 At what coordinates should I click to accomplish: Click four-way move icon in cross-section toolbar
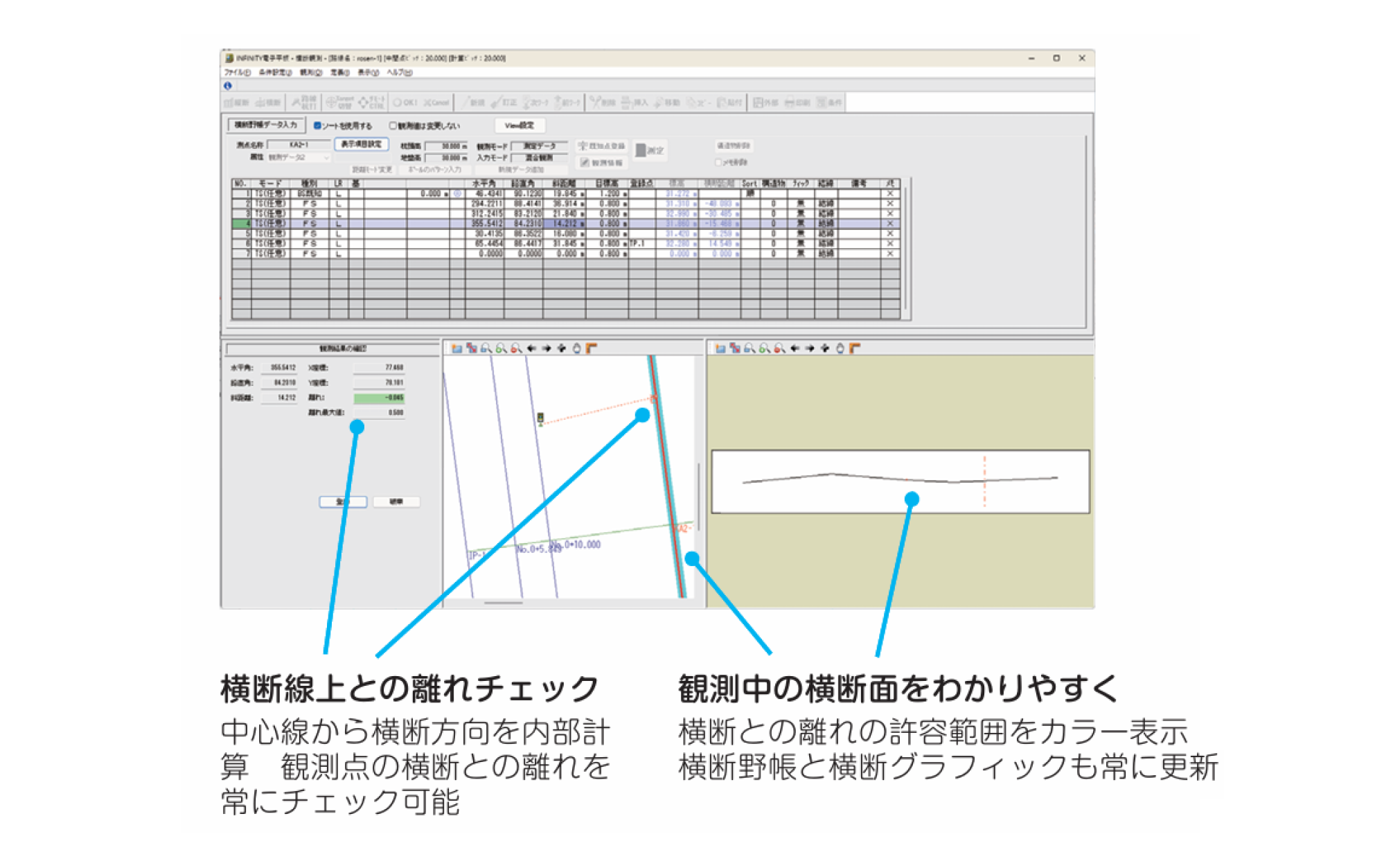pyautogui.click(x=825, y=348)
